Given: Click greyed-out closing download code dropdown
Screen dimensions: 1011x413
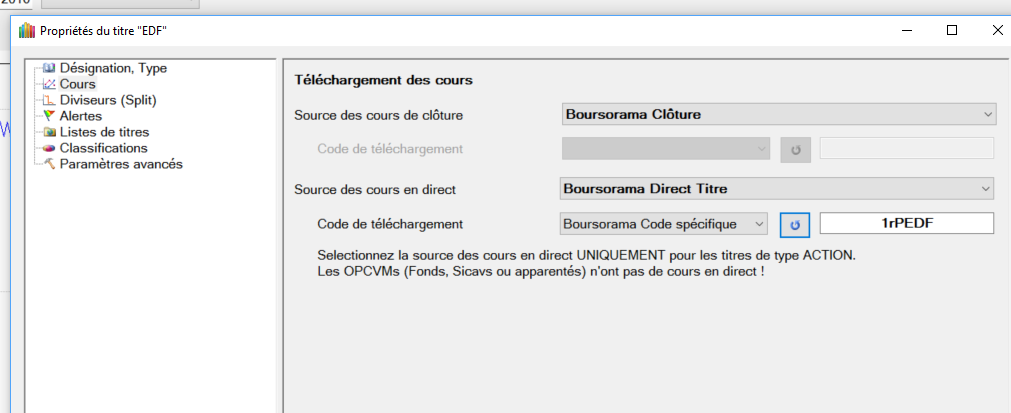Looking at the screenshot, I should click(x=664, y=149).
